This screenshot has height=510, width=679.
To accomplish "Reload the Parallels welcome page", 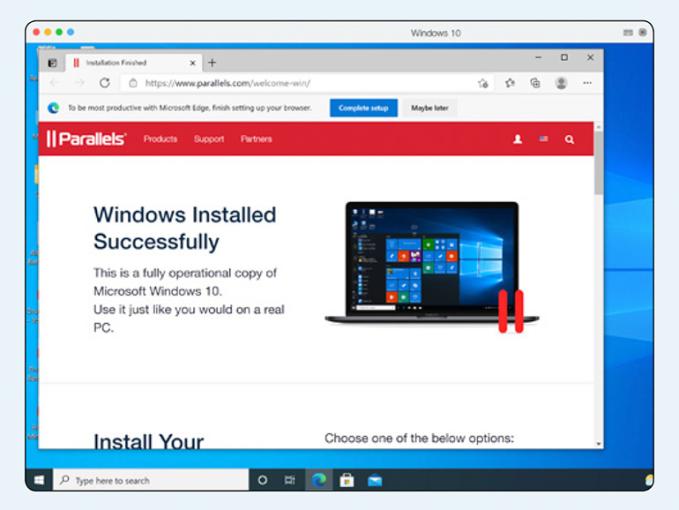I will (x=105, y=83).
